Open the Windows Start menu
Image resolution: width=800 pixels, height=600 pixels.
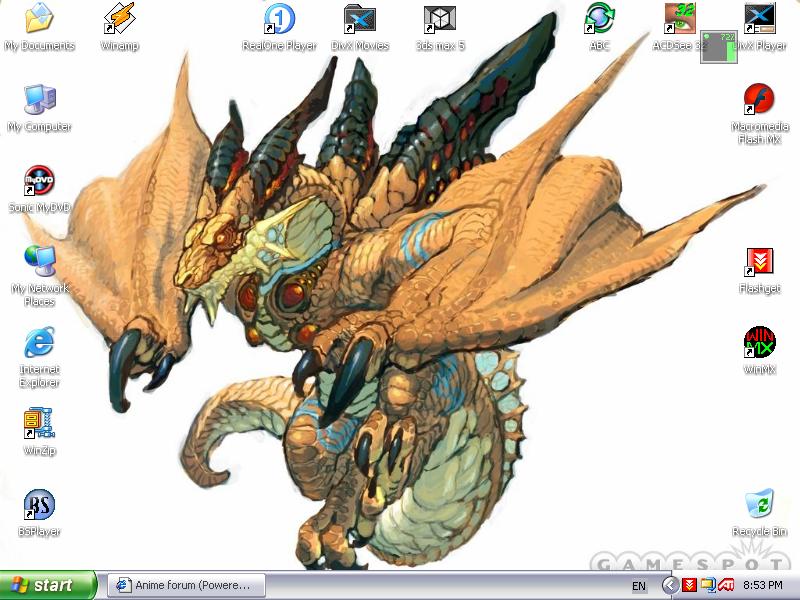47,585
